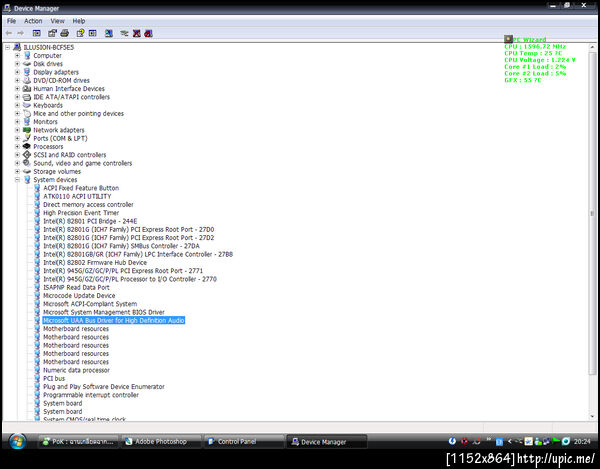
Task: Click the Windows Start orb
Action: tap(17, 441)
